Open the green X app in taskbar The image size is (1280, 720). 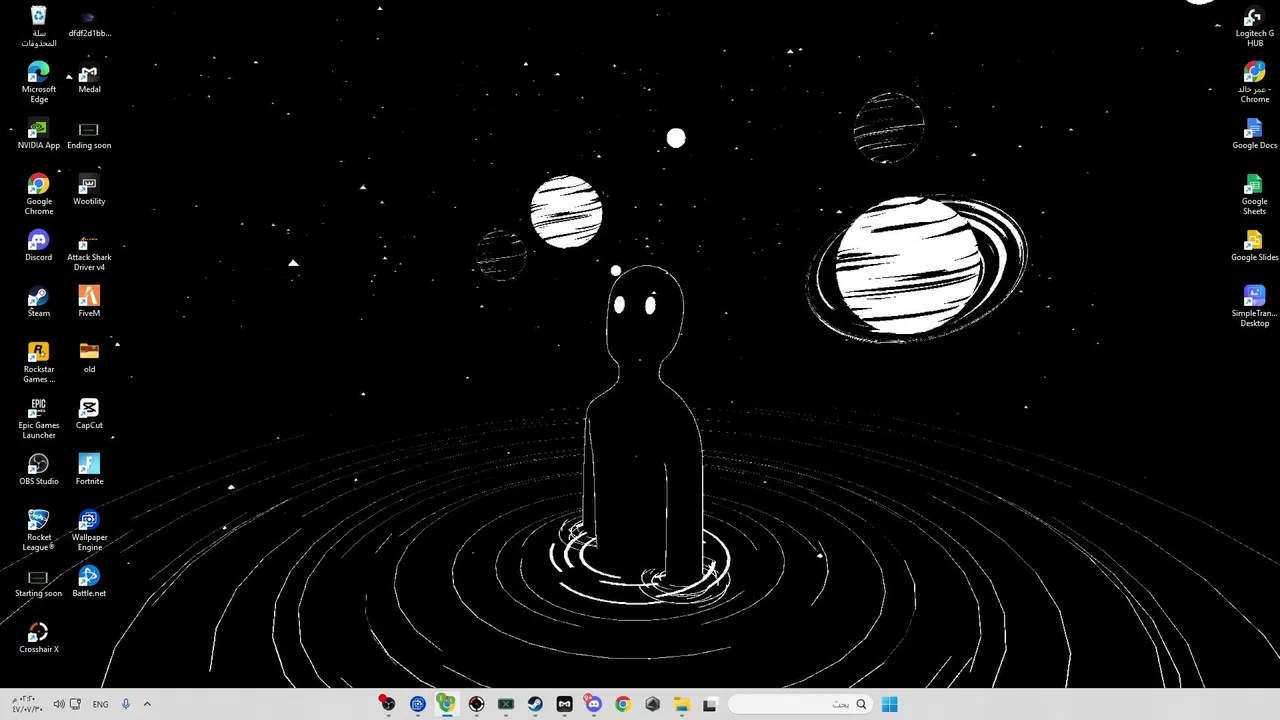pyautogui.click(x=506, y=704)
